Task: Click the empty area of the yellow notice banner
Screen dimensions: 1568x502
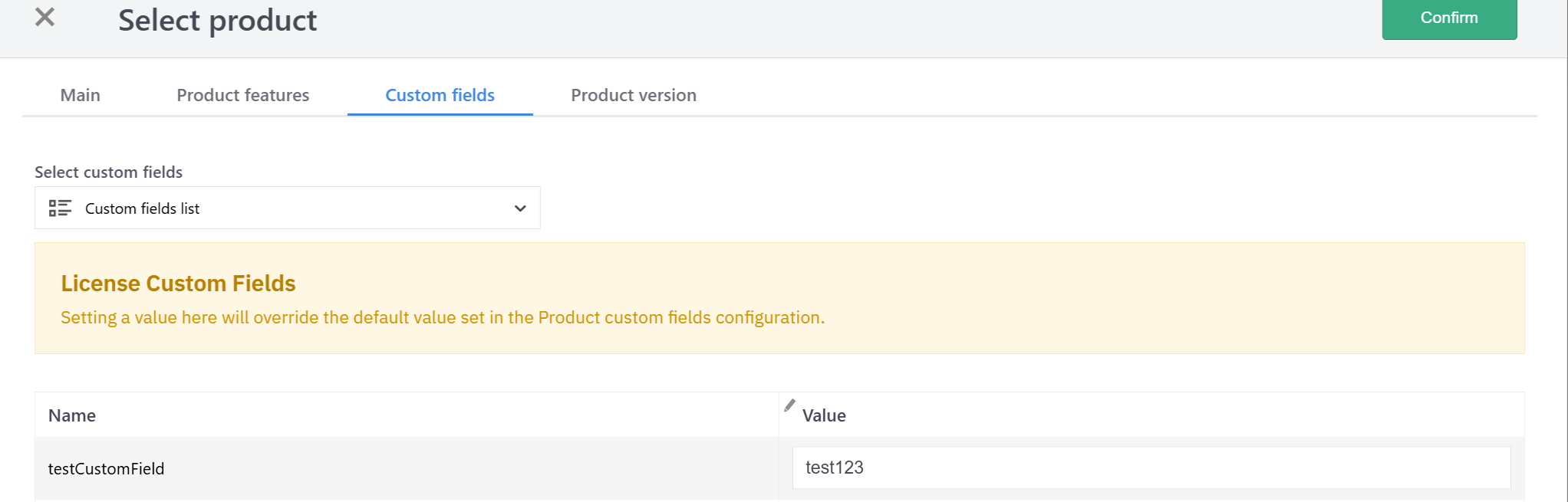Action: (x=1151, y=299)
